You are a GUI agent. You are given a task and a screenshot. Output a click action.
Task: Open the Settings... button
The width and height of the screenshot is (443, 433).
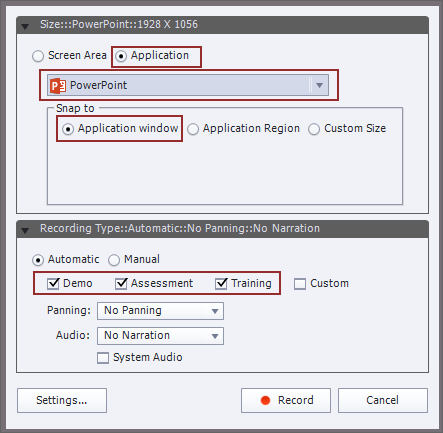62,400
